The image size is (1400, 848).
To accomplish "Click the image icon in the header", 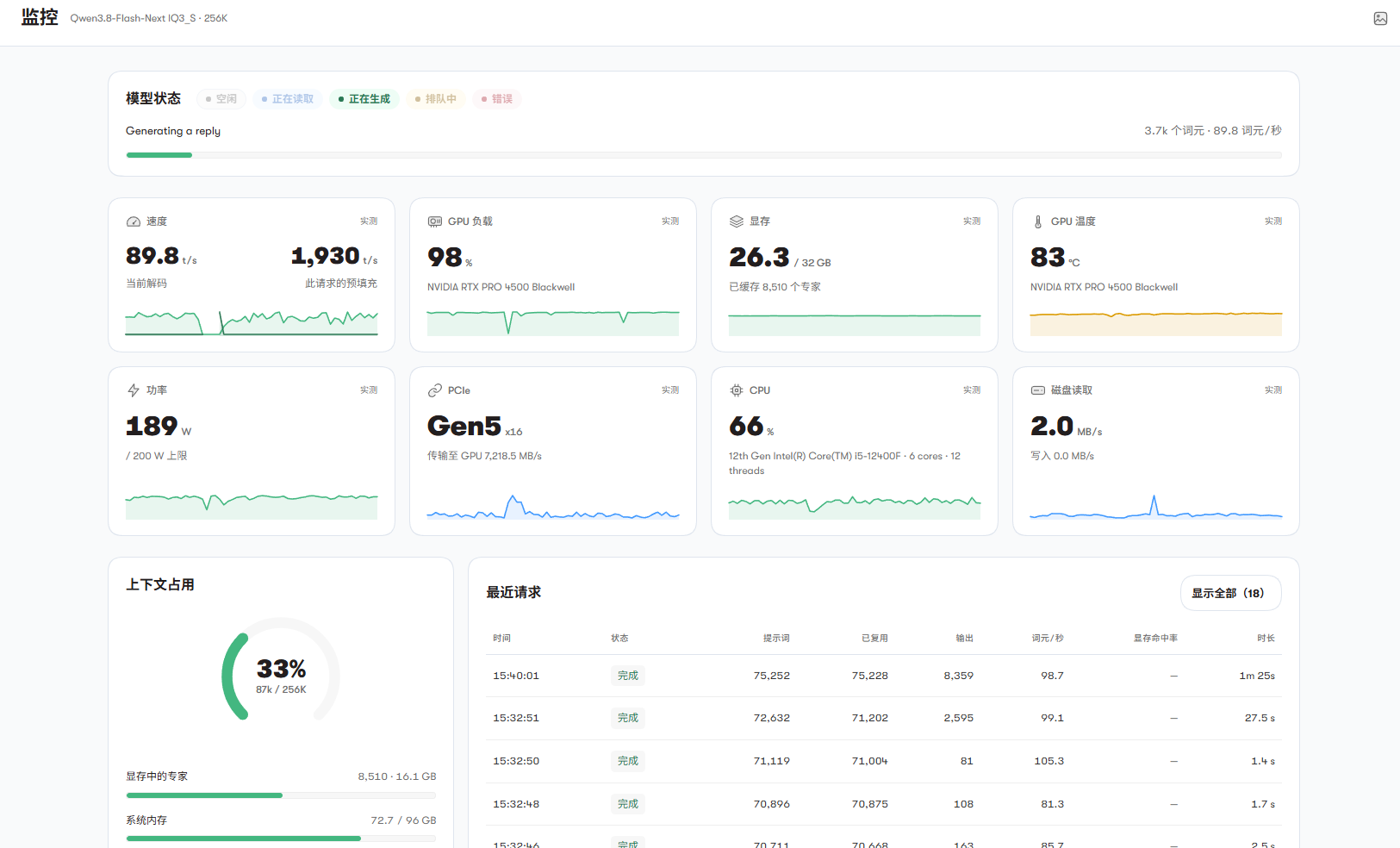I will 1380,18.
